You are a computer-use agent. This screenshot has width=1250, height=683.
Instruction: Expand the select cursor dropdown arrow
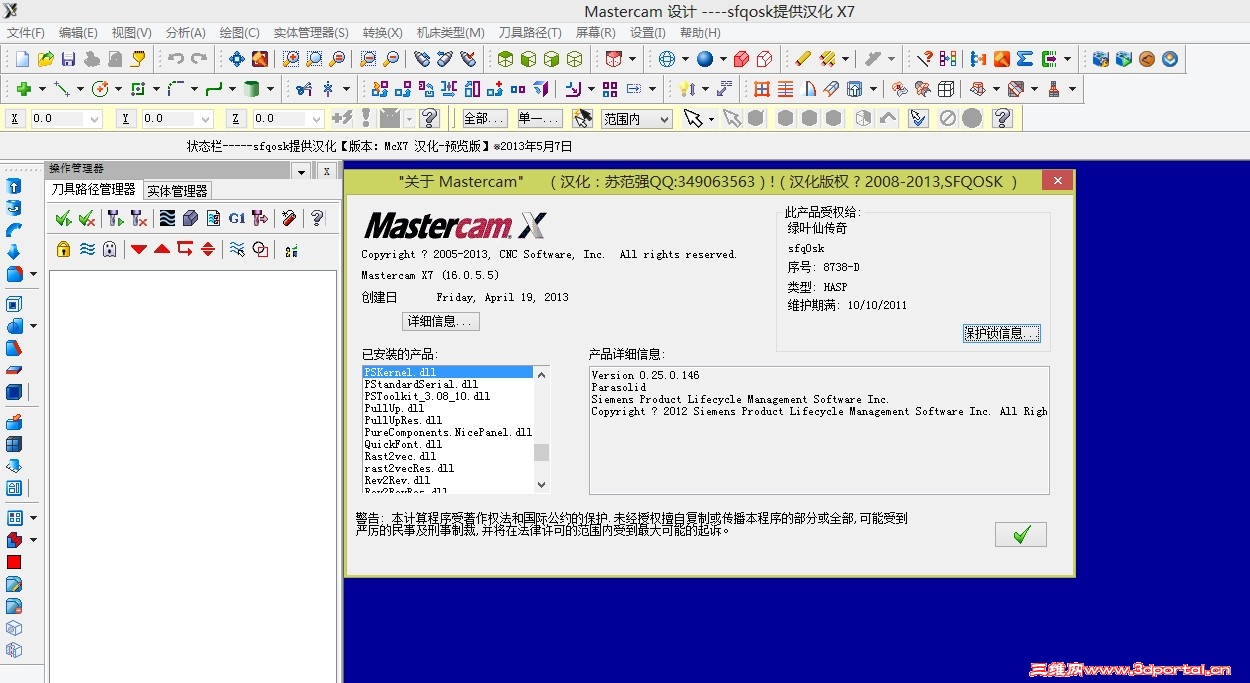click(711, 119)
